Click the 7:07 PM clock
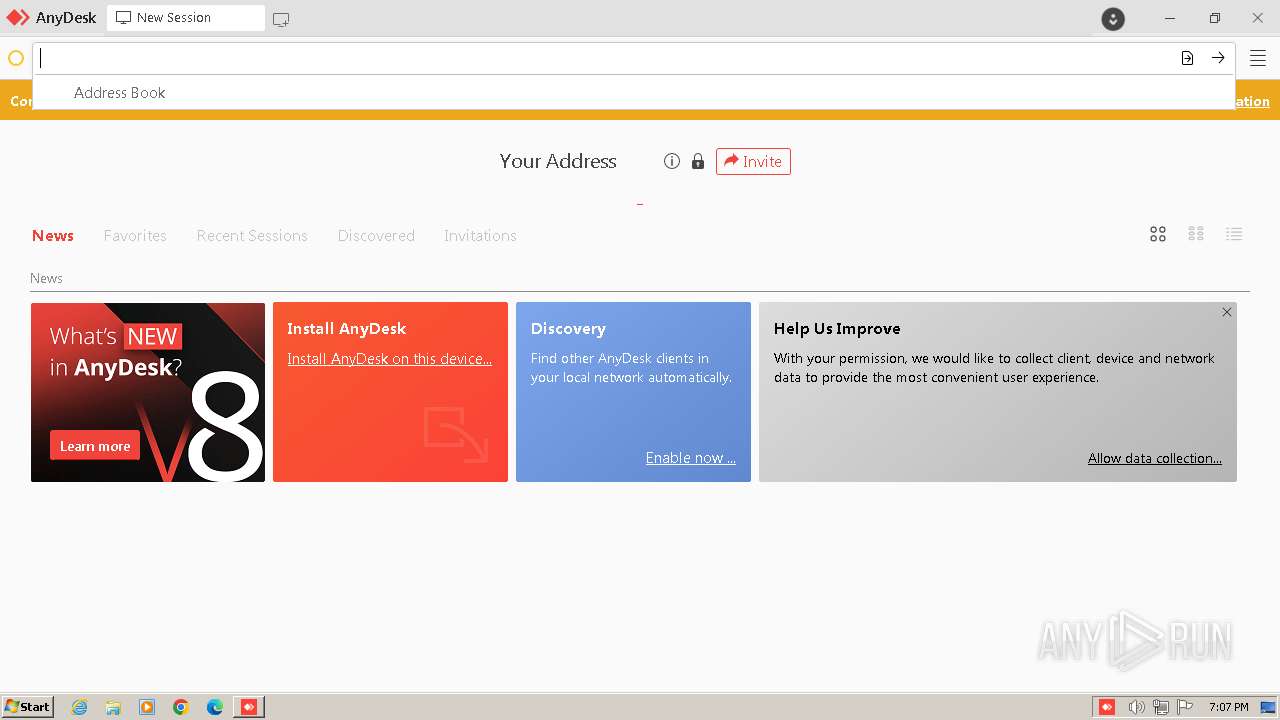Screen dimensions: 1280x720 [x=1228, y=707]
